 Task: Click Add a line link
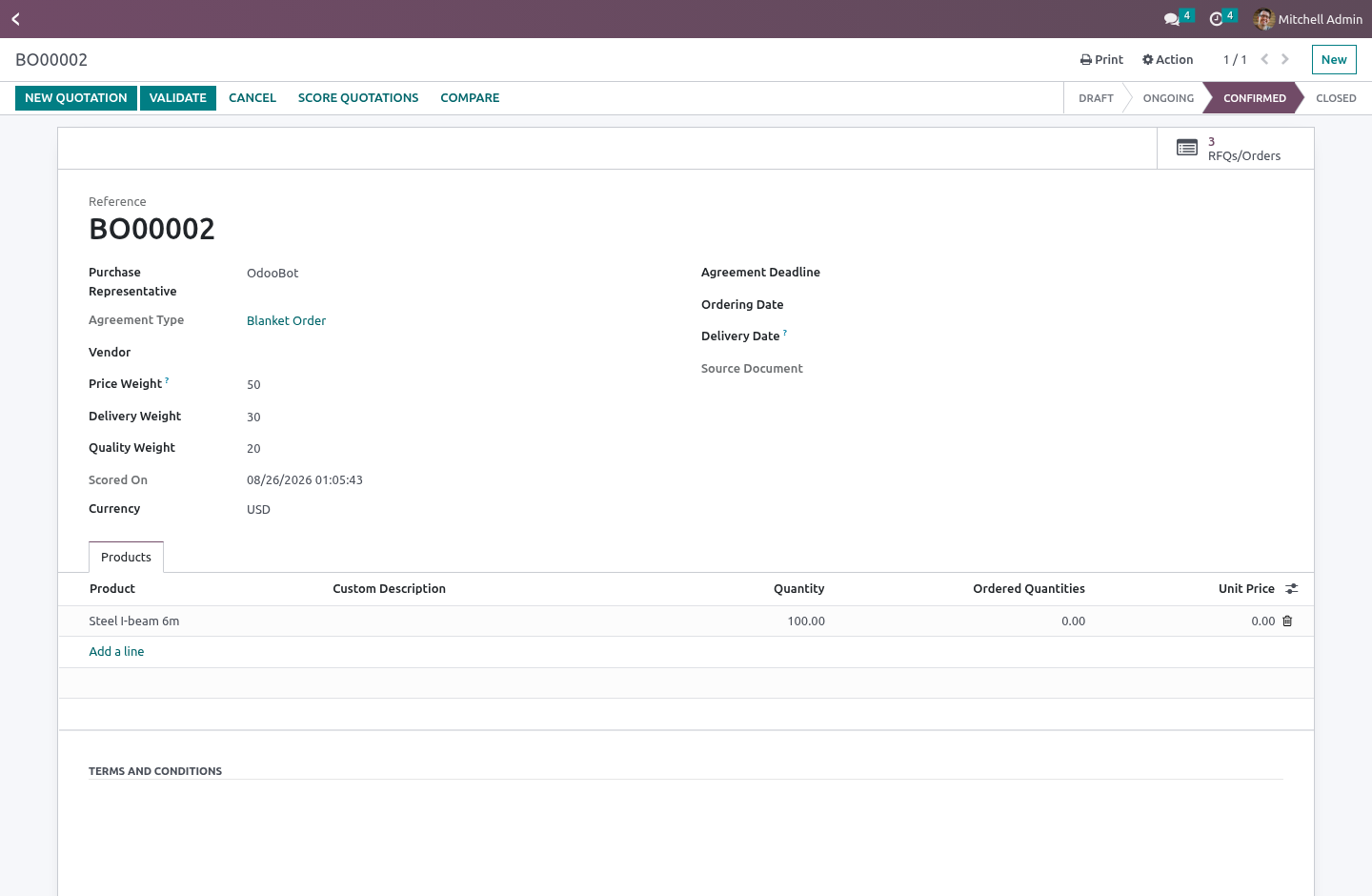pyautogui.click(x=116, y=652)
